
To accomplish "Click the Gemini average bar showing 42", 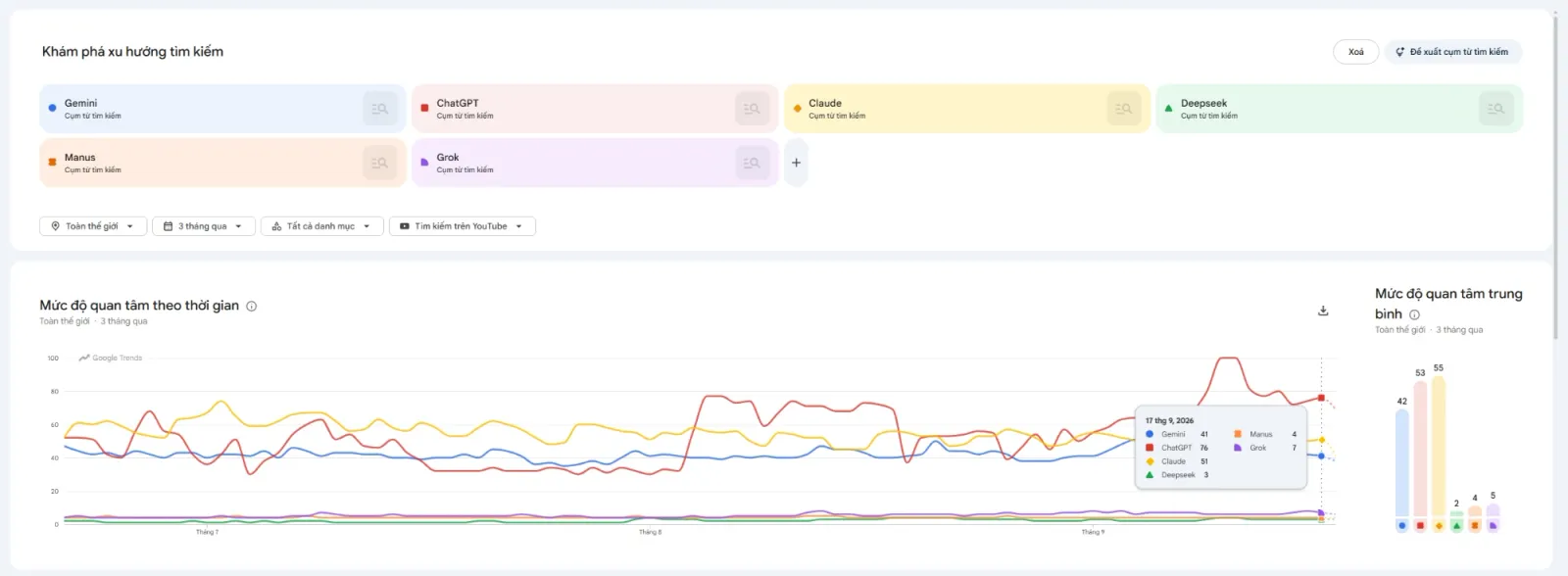I will (1402, 463).
